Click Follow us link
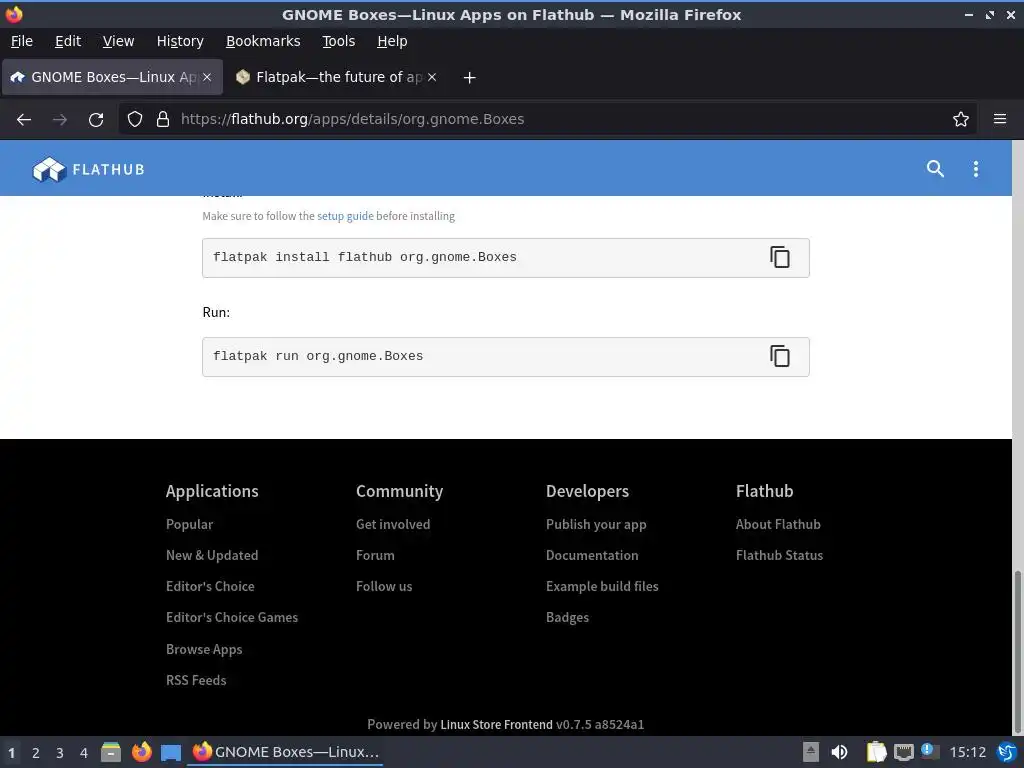The height and width of the screenshot is (768, 1024). click(x=384, y=586)
